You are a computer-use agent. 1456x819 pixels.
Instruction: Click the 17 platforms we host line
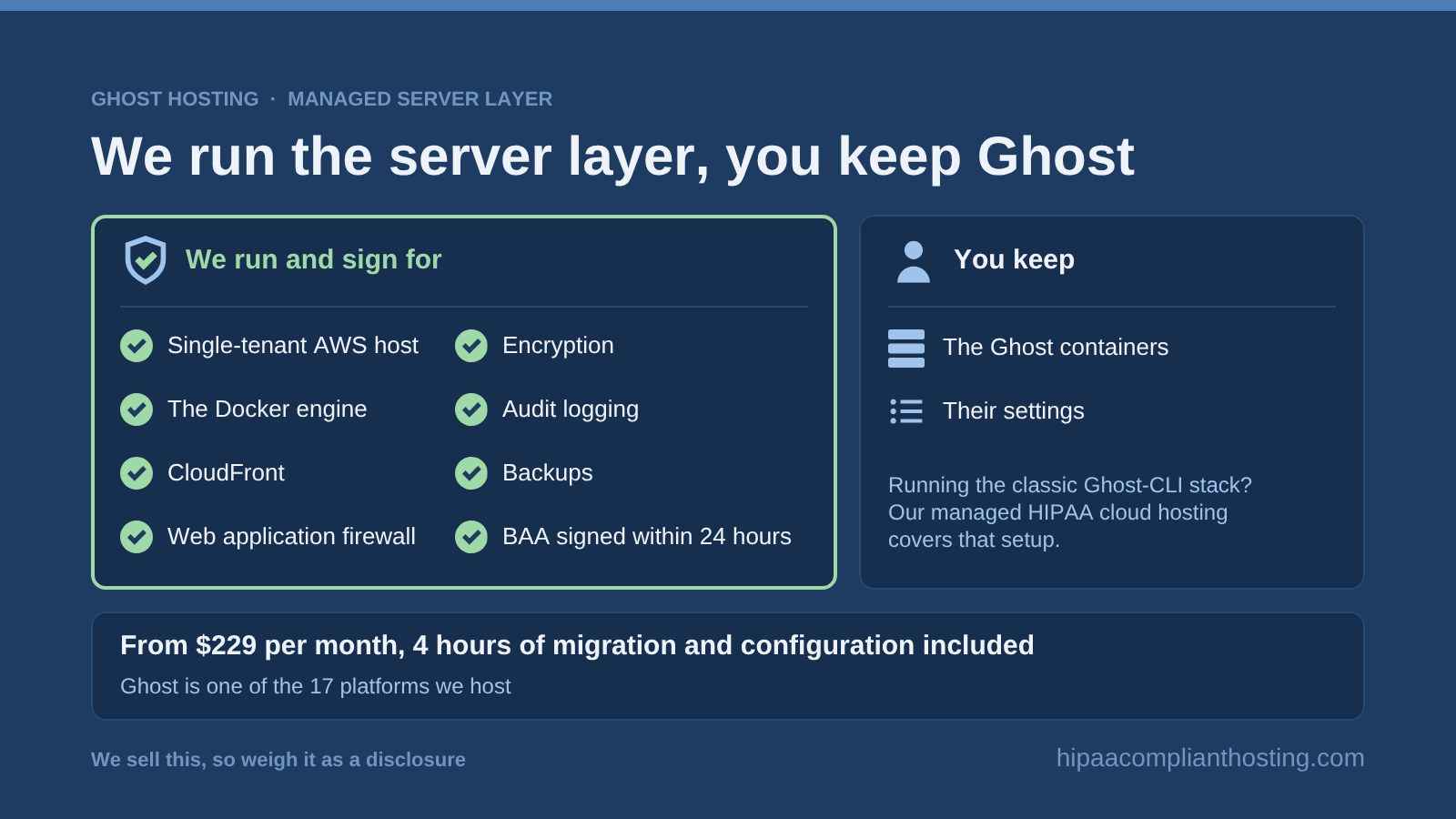316,686
